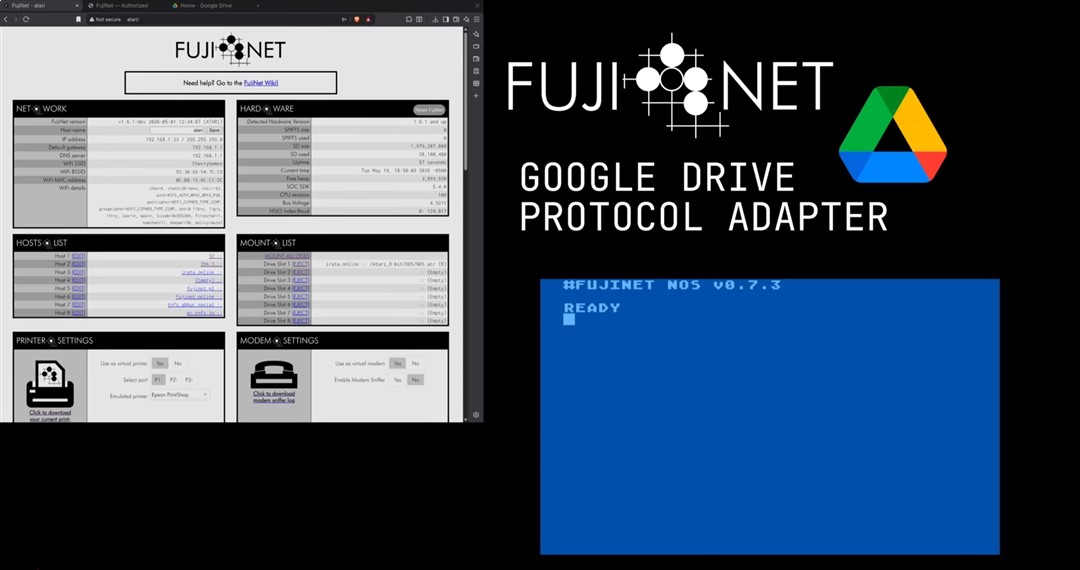
Task: Click the READY prompt in Atari screen
Action: coord(592,308)
